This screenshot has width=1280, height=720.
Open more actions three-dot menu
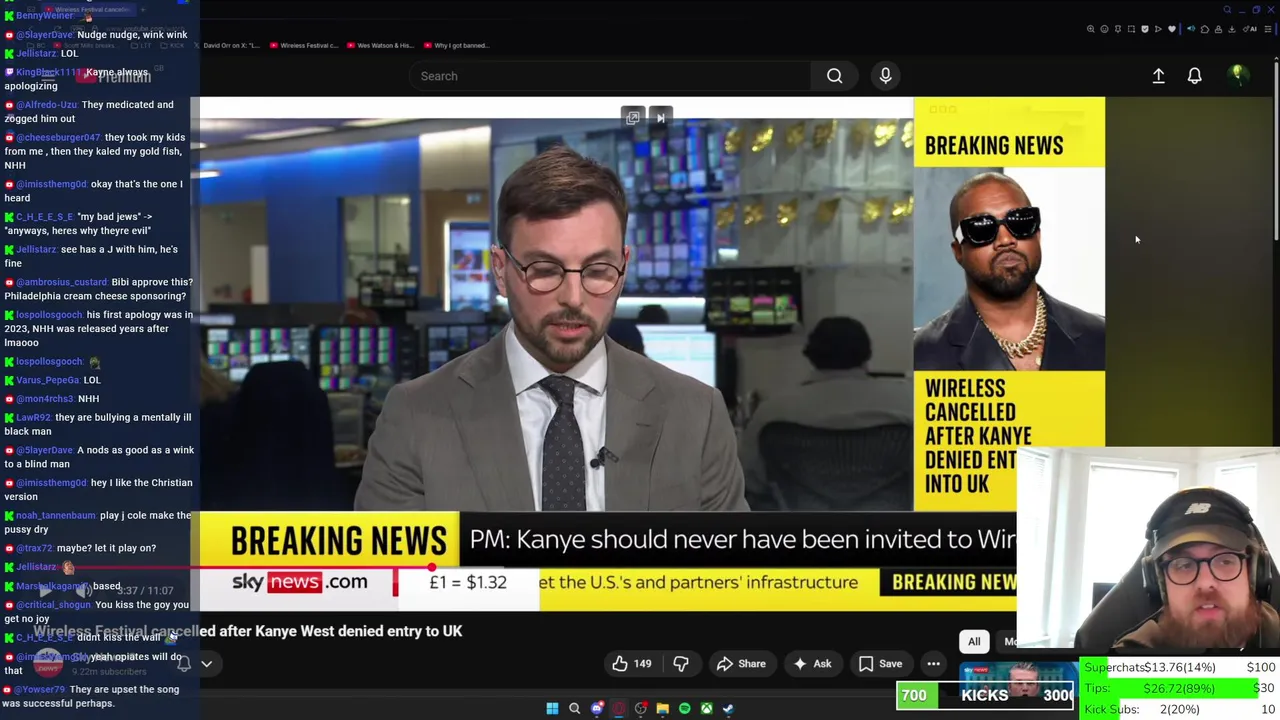[933, 664]
